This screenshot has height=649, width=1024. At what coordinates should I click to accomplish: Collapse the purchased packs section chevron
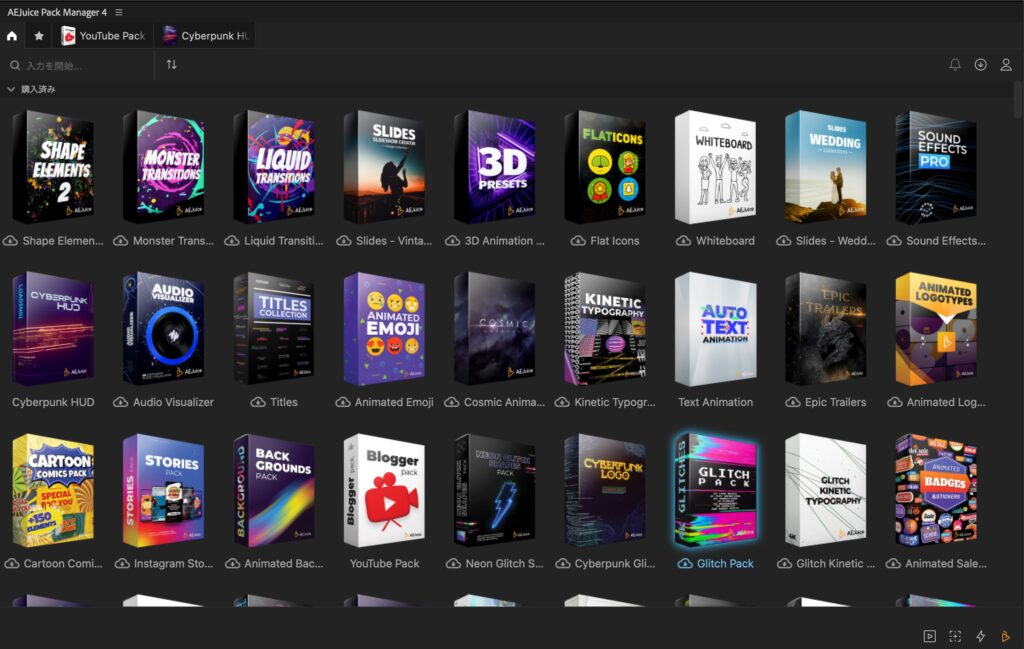tap(11, 89)
